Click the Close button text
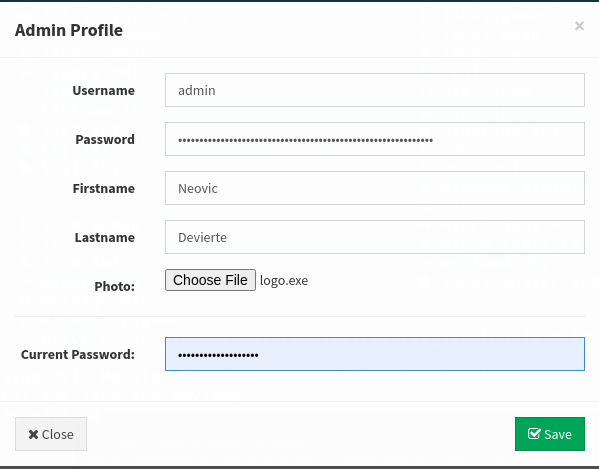The width and height of the screenshot is (599, 469). 58,434
